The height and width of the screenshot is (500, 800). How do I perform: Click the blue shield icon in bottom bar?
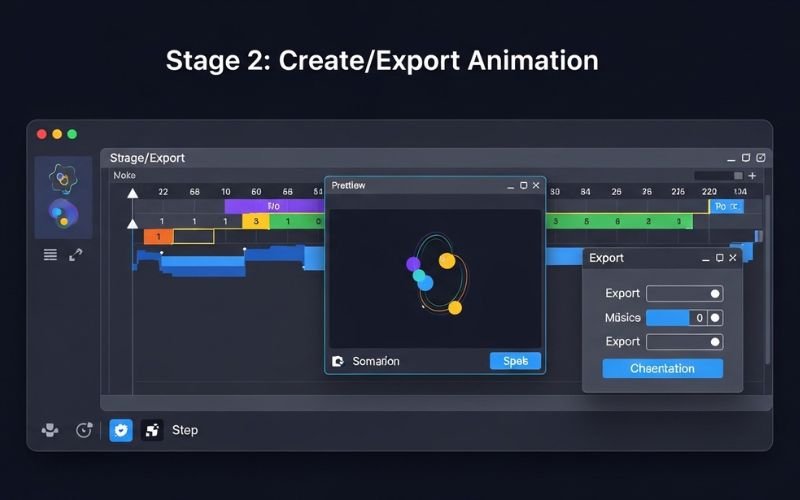click(120, 430)
